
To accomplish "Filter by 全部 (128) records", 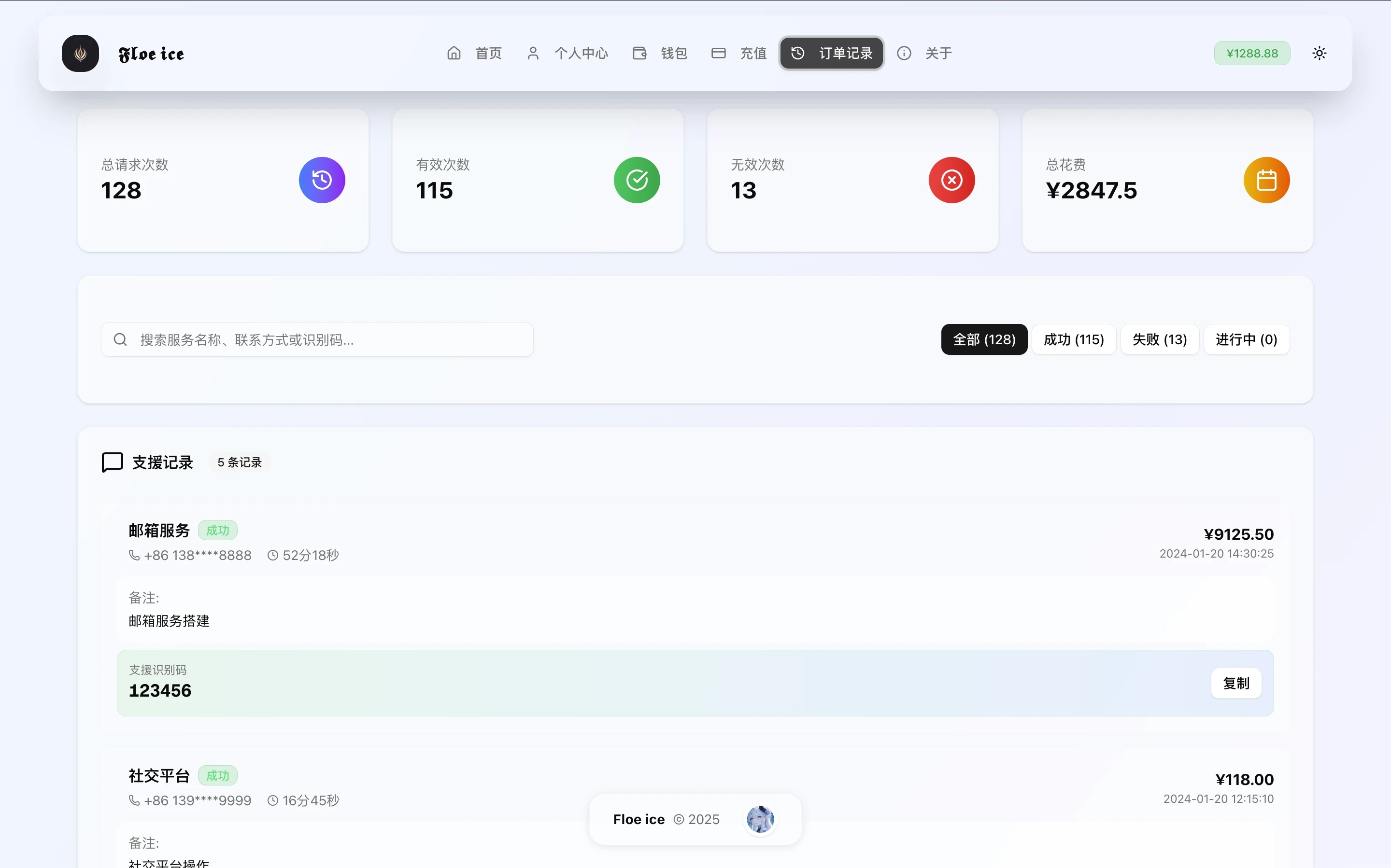I will click(x=984, y=340).
